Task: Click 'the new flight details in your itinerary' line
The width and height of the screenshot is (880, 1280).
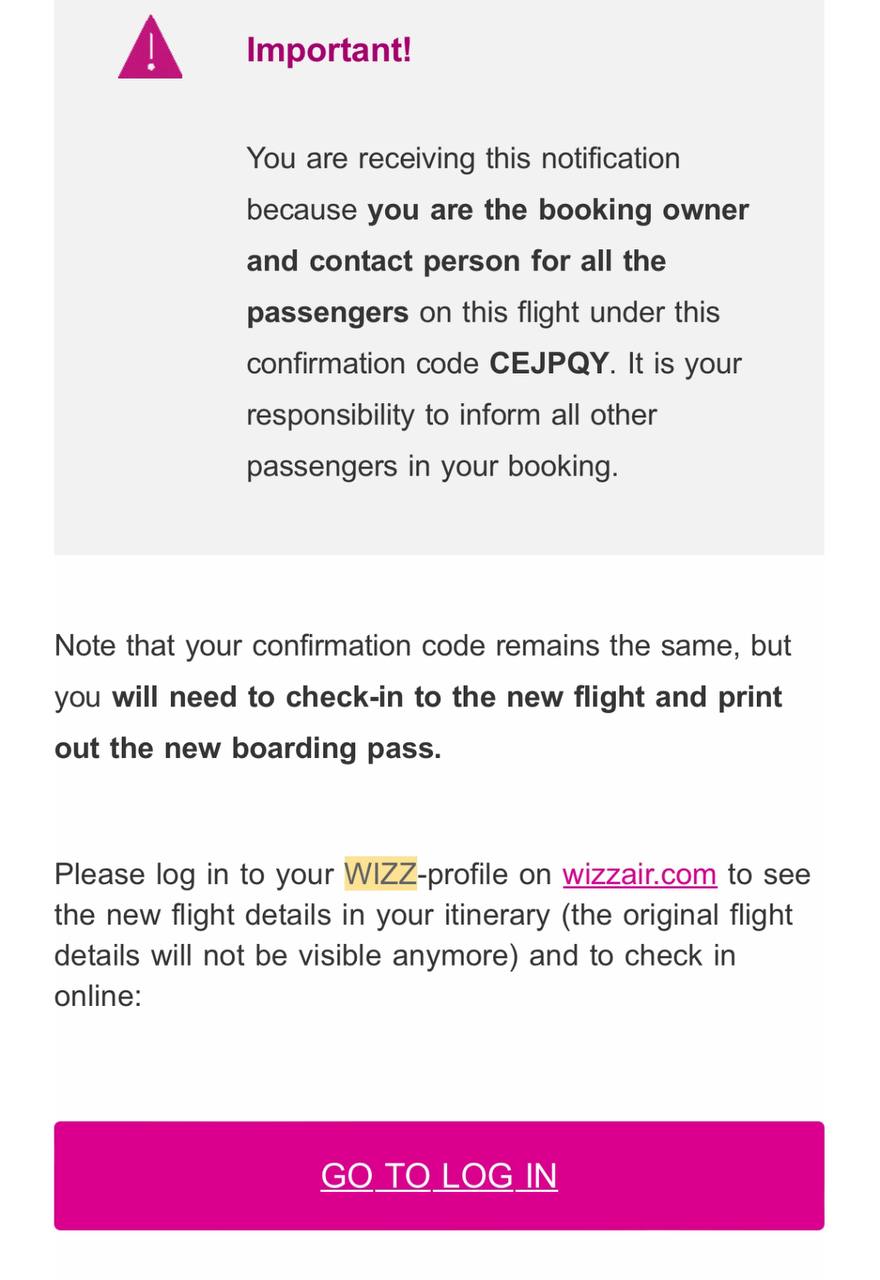Action: tap(423, 915)
